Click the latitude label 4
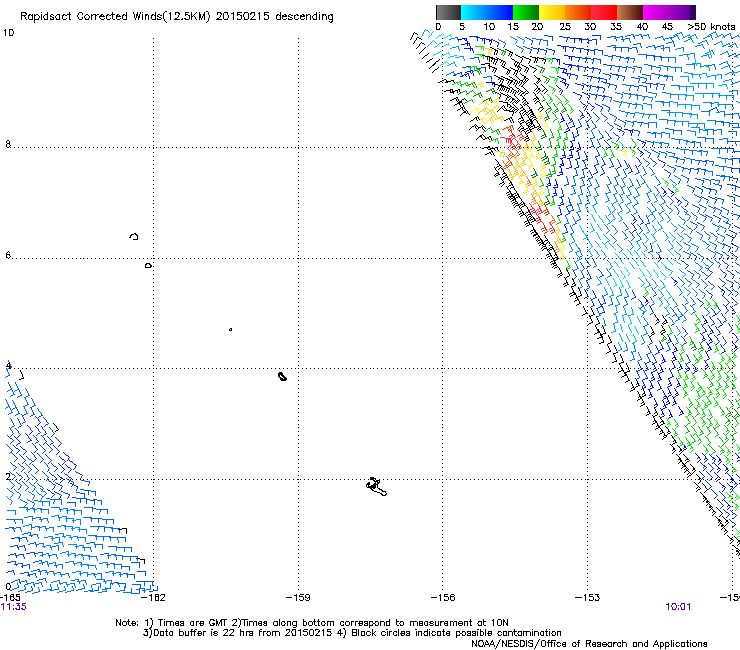This screenshot has height=650, width=740. [x=8, y=365]
